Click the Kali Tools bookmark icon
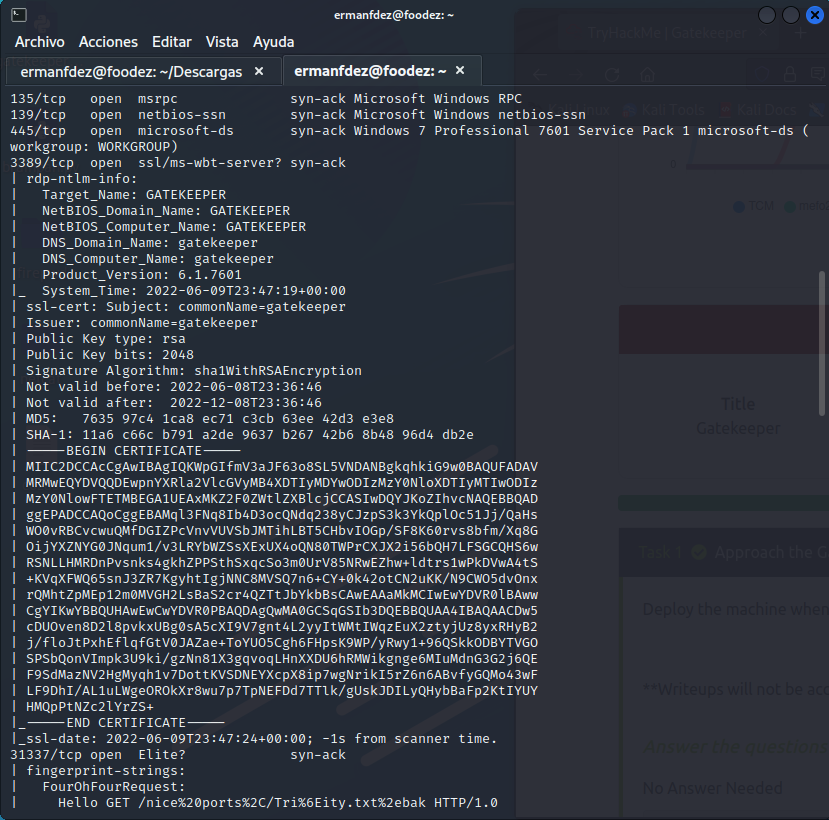 click(630, 109)
